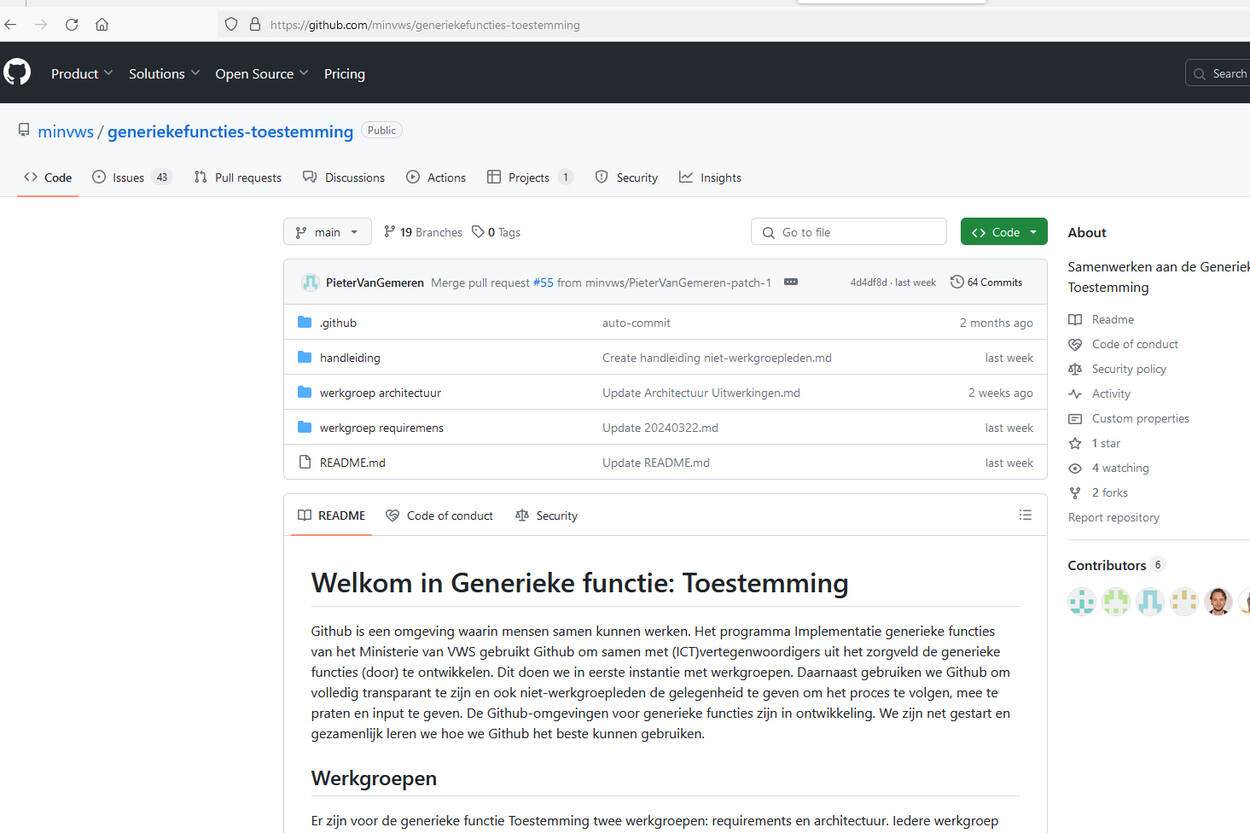Click the 1 star icon
1250x833 pixels.
(1075, 443)
